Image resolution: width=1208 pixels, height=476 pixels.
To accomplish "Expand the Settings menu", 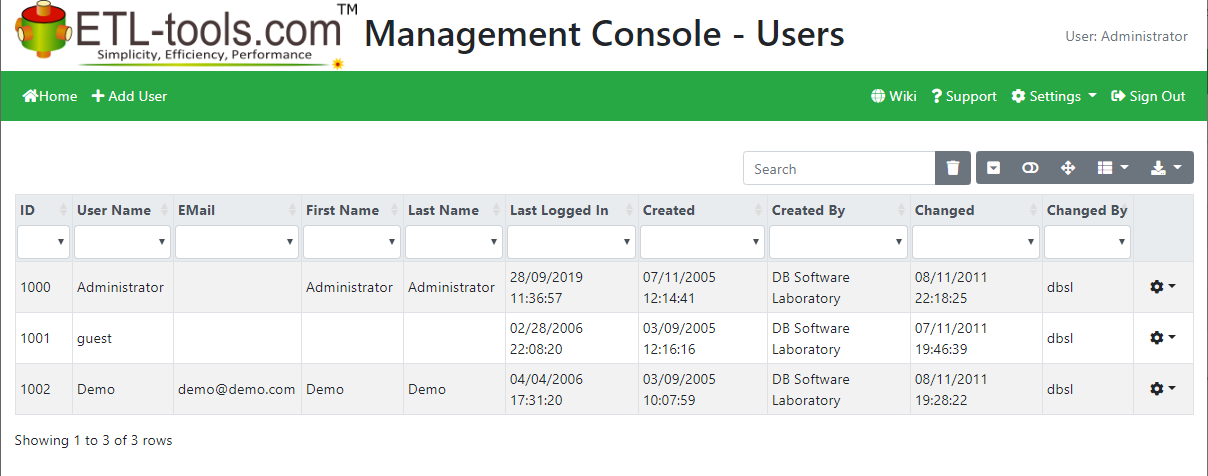I will point(1054,96).
